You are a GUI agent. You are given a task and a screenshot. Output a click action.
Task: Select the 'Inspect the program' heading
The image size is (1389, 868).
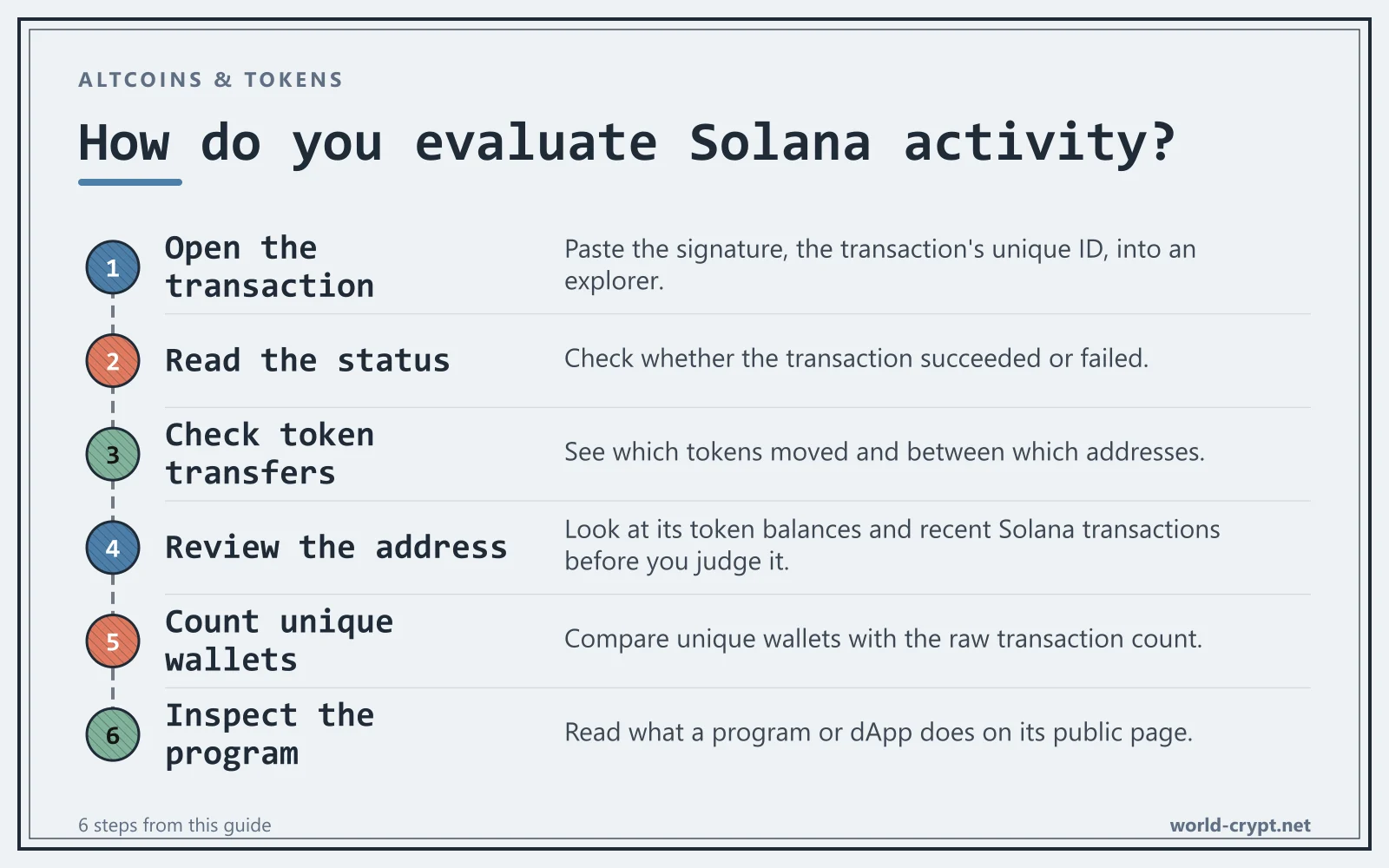270,735
